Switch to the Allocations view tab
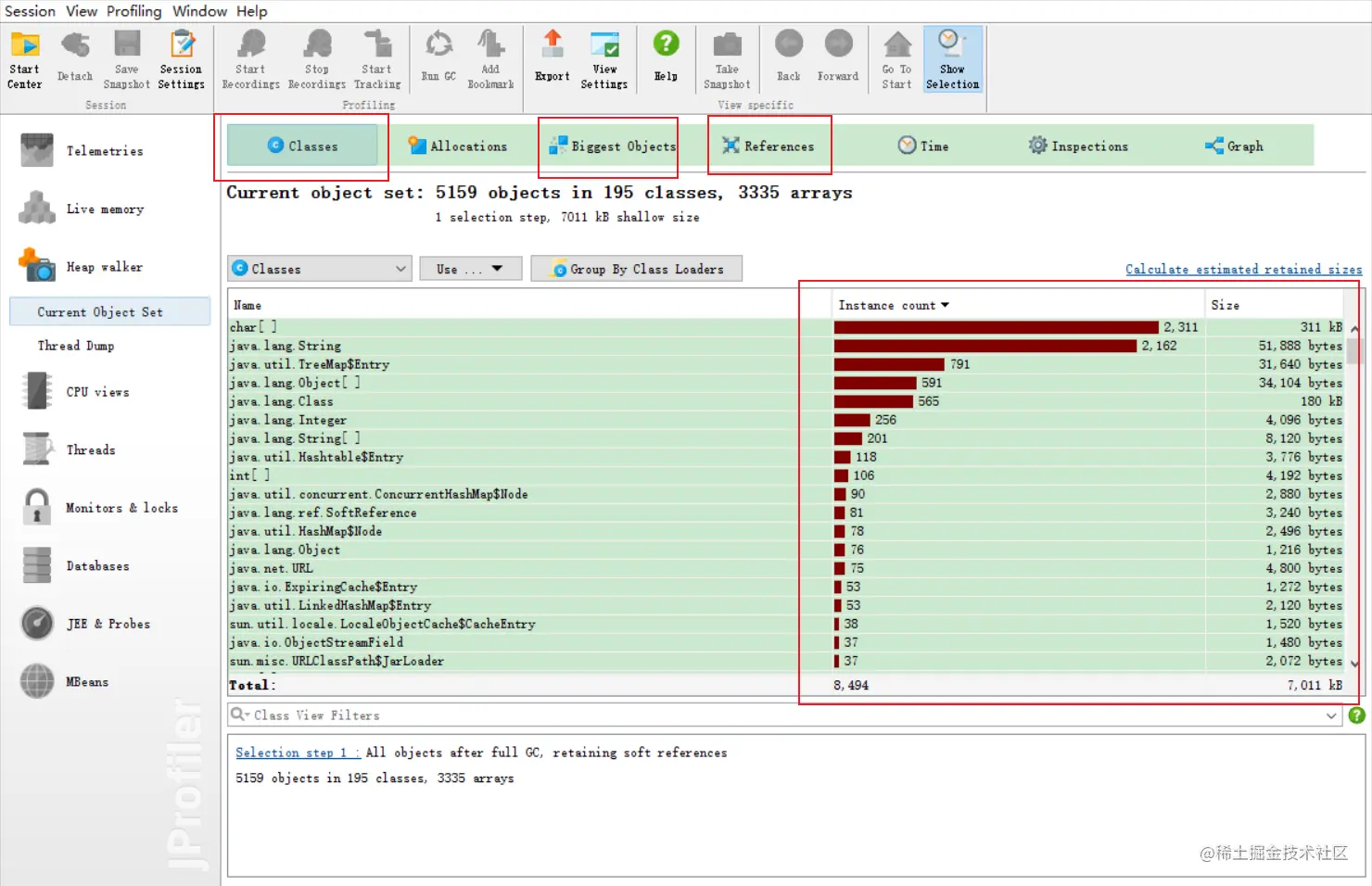 [458, 146]
